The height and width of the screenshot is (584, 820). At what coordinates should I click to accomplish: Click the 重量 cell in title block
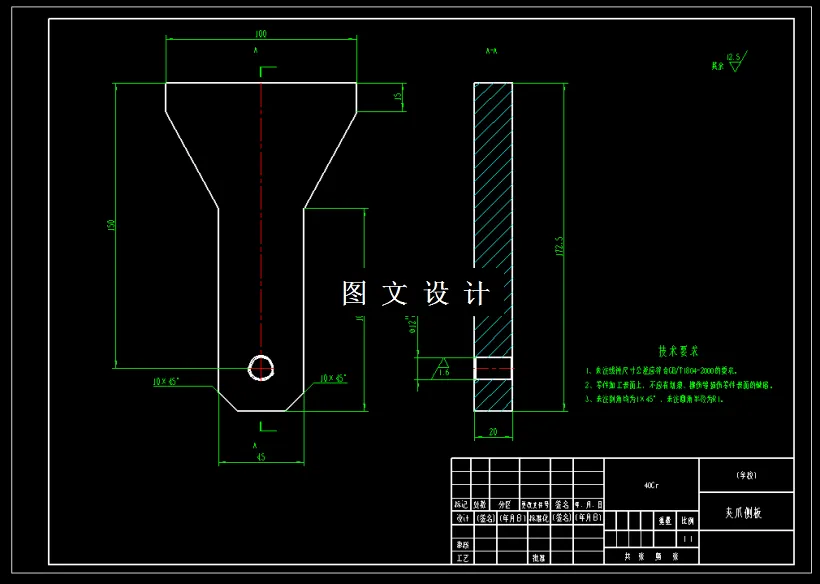[665, 521]
